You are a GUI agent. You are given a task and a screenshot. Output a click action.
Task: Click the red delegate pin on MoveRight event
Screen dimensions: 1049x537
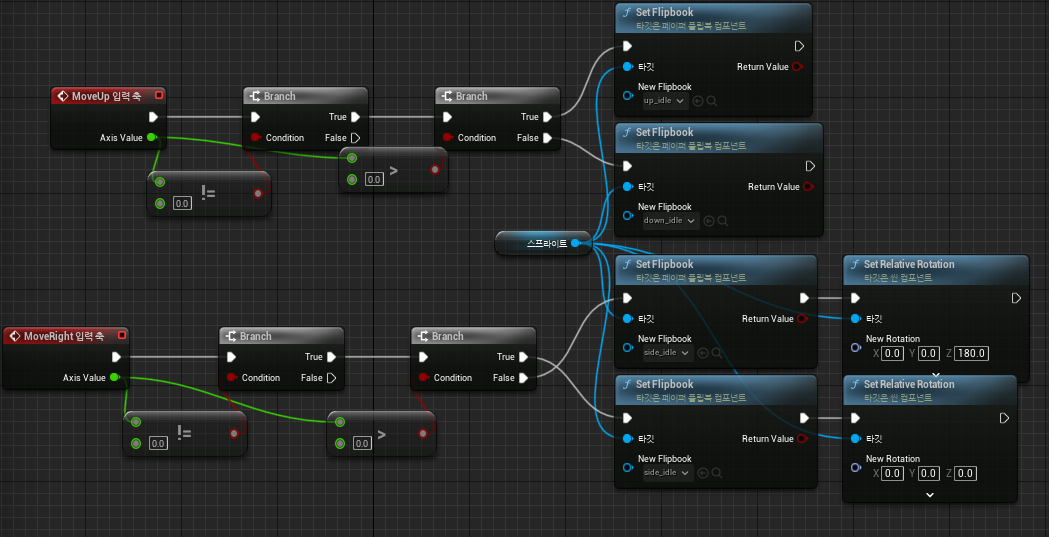122,336
